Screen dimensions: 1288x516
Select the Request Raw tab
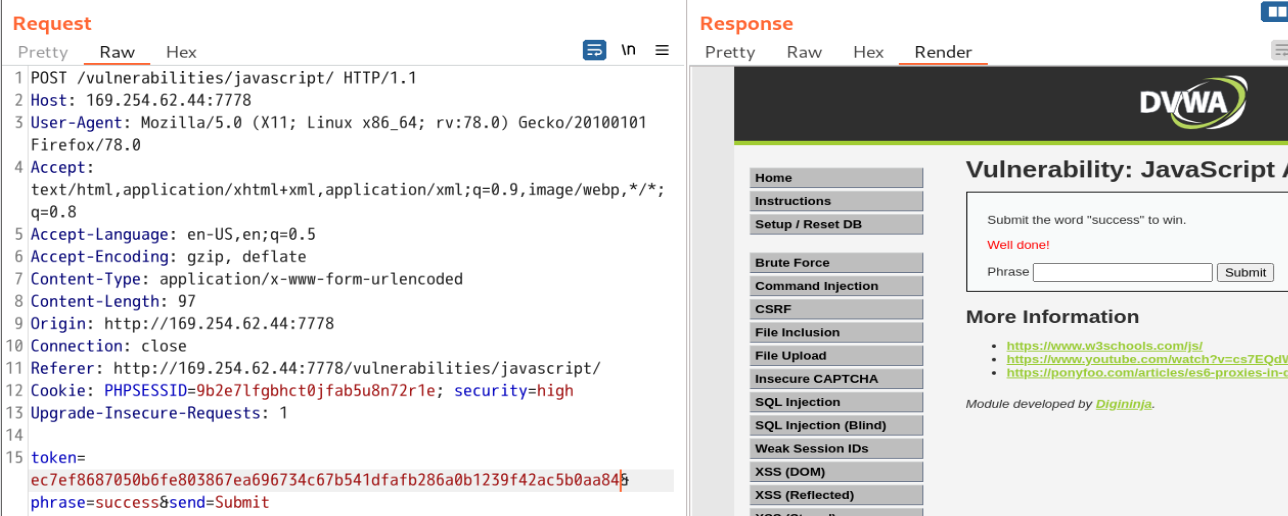(x=117, y=52)
